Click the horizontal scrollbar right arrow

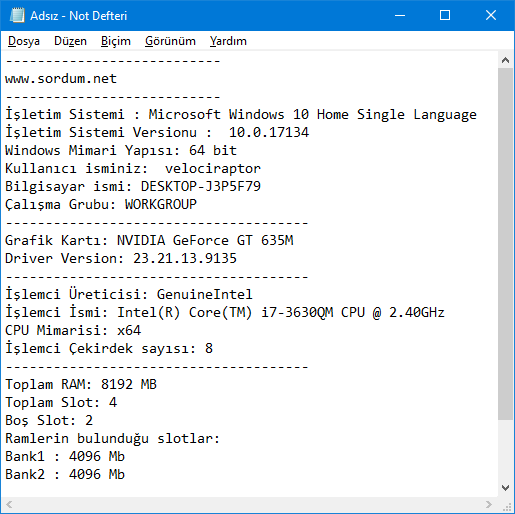[489, 504]
